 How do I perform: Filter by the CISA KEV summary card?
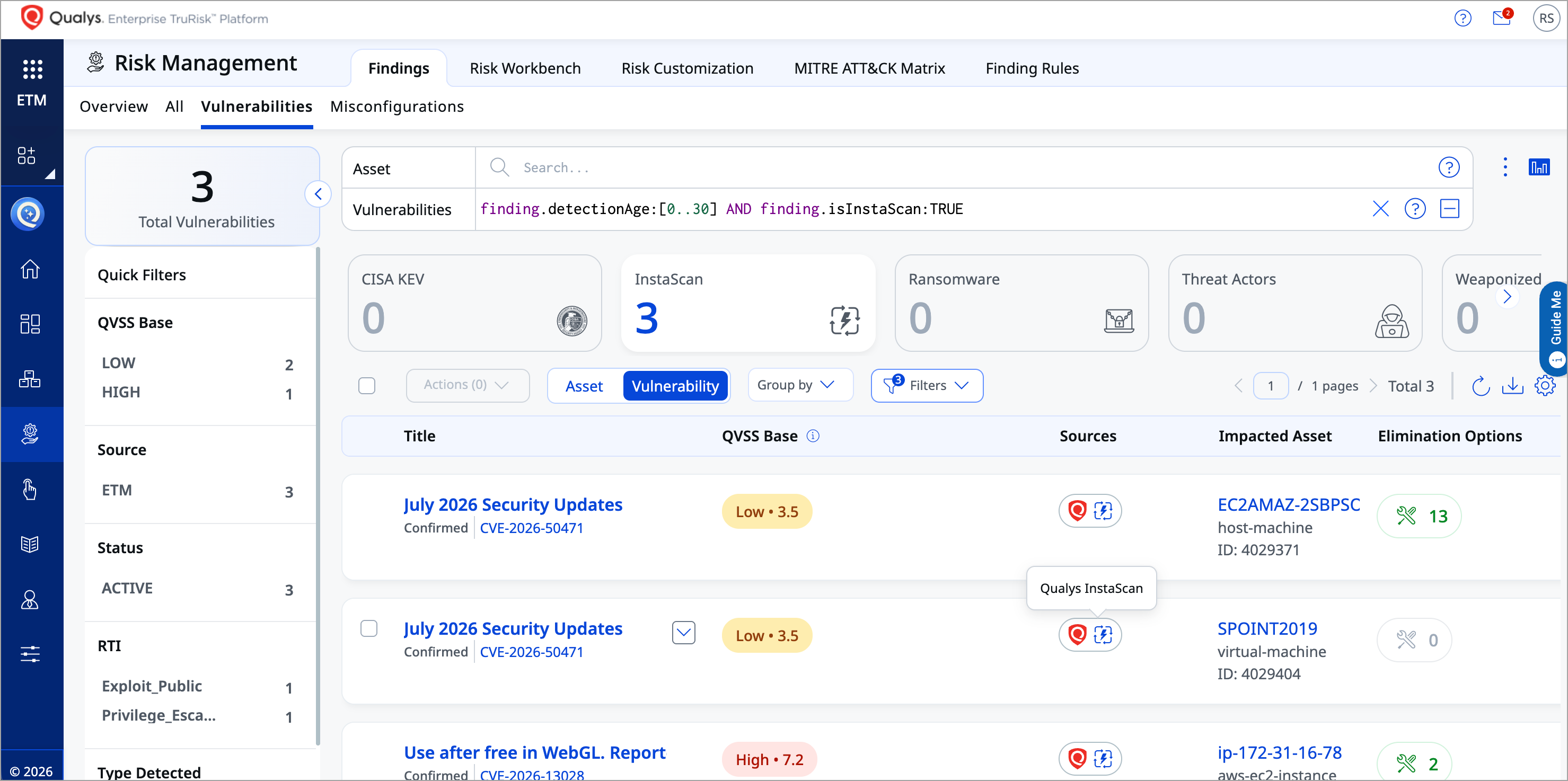pyautogui.click(x=475, y=303)
